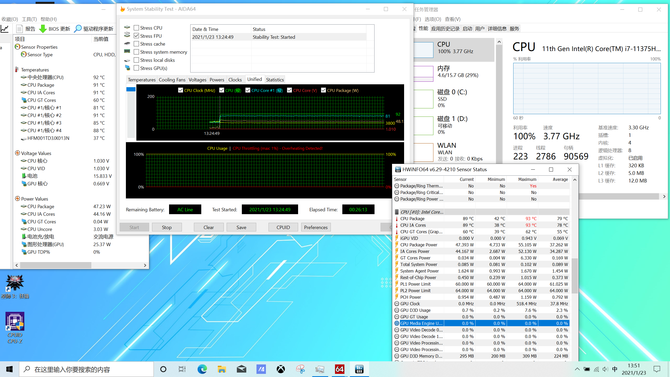Launch the CPU-Z desktop shortcut
This screenshot has height=377, width=670.
coord(15,322)
